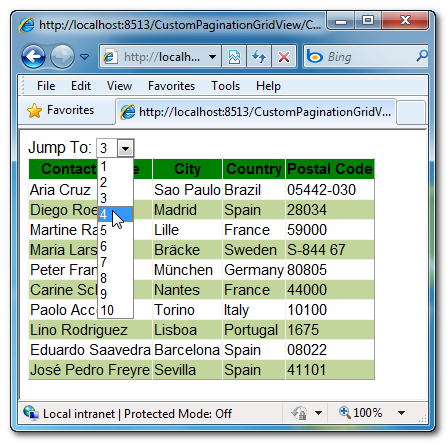This screenshot has width=447, height=443.
Task: Open the Tools menu
Action: 225,86
